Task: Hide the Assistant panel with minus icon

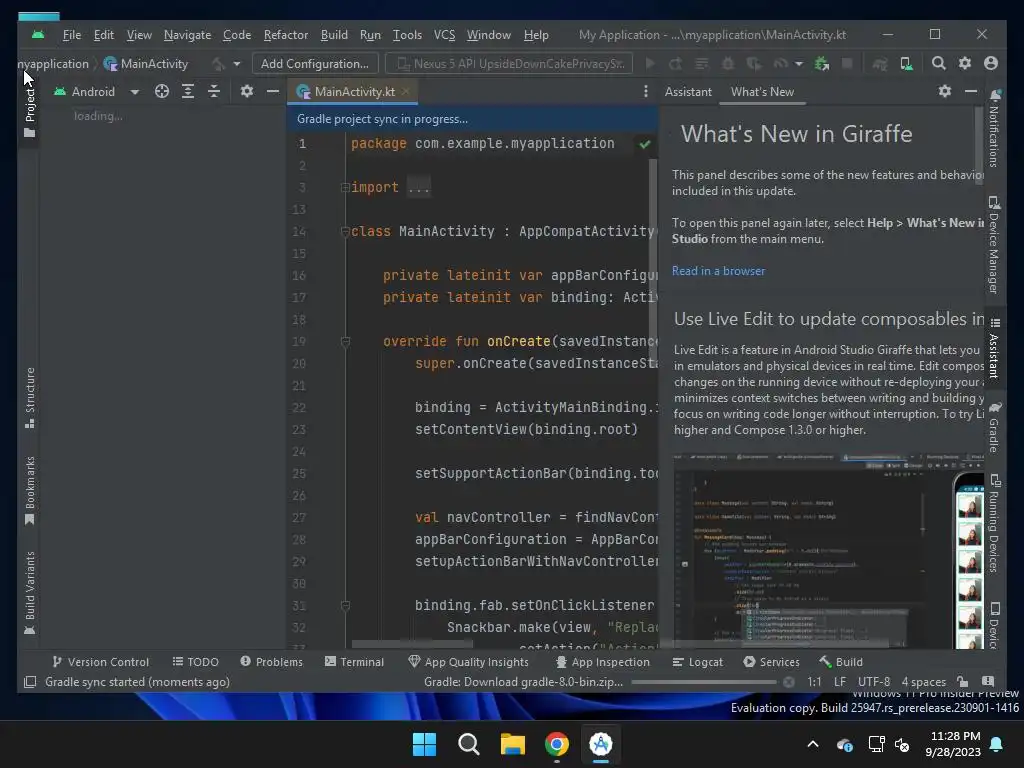Action: [x=971, y=91]
